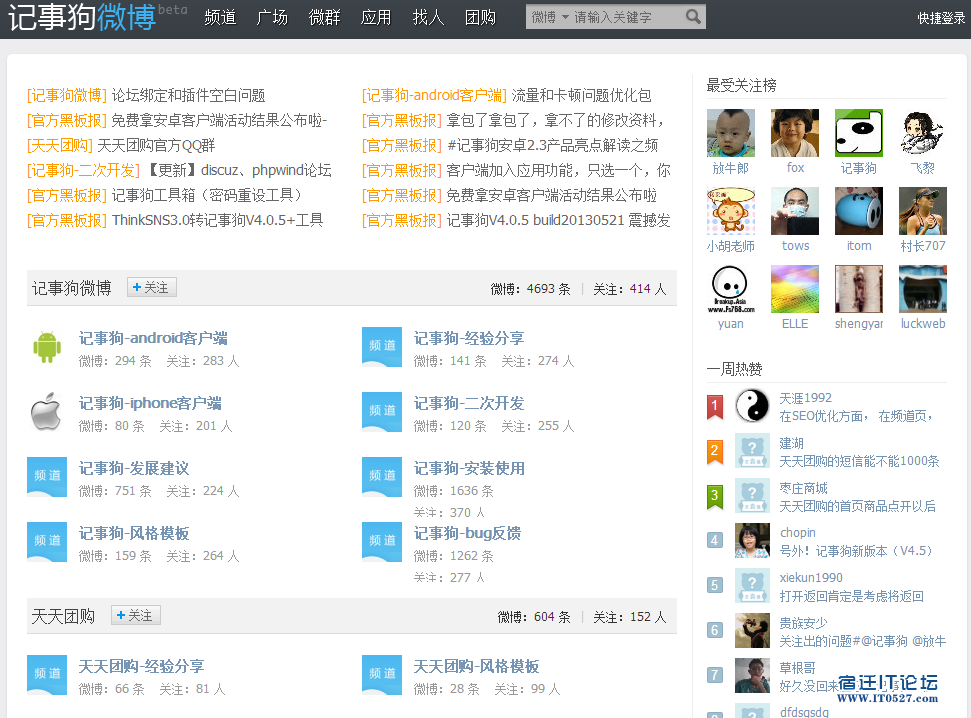971x718 pixels.
Task: Click the 频道 icon beside 记事狗-经验分享
Action: [x=382, y=347]
